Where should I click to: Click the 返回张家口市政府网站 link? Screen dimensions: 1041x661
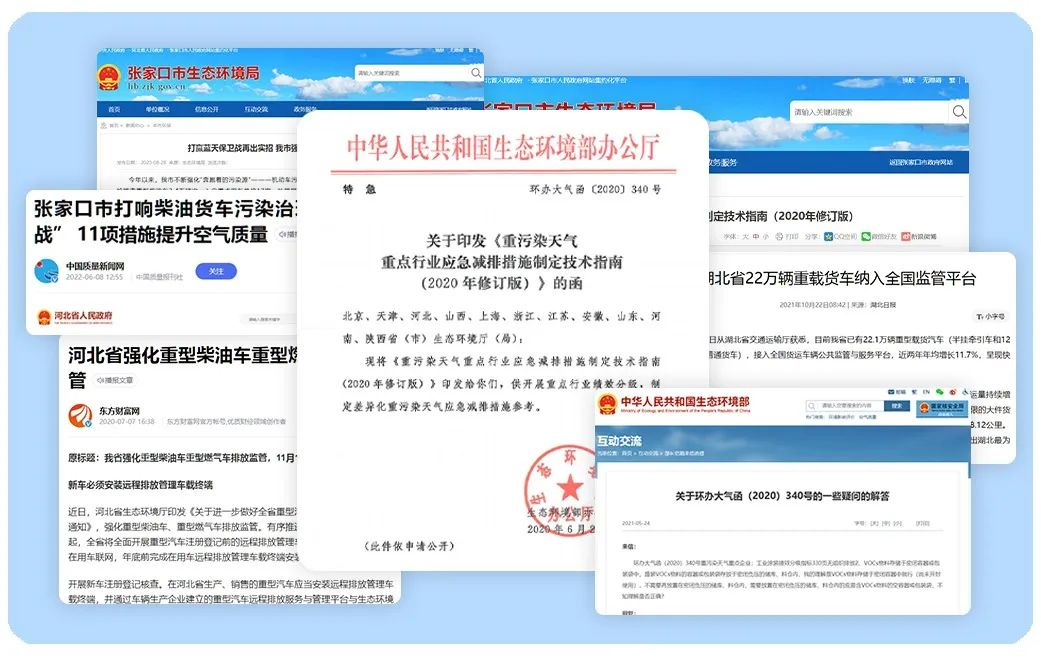click(921, 163)
